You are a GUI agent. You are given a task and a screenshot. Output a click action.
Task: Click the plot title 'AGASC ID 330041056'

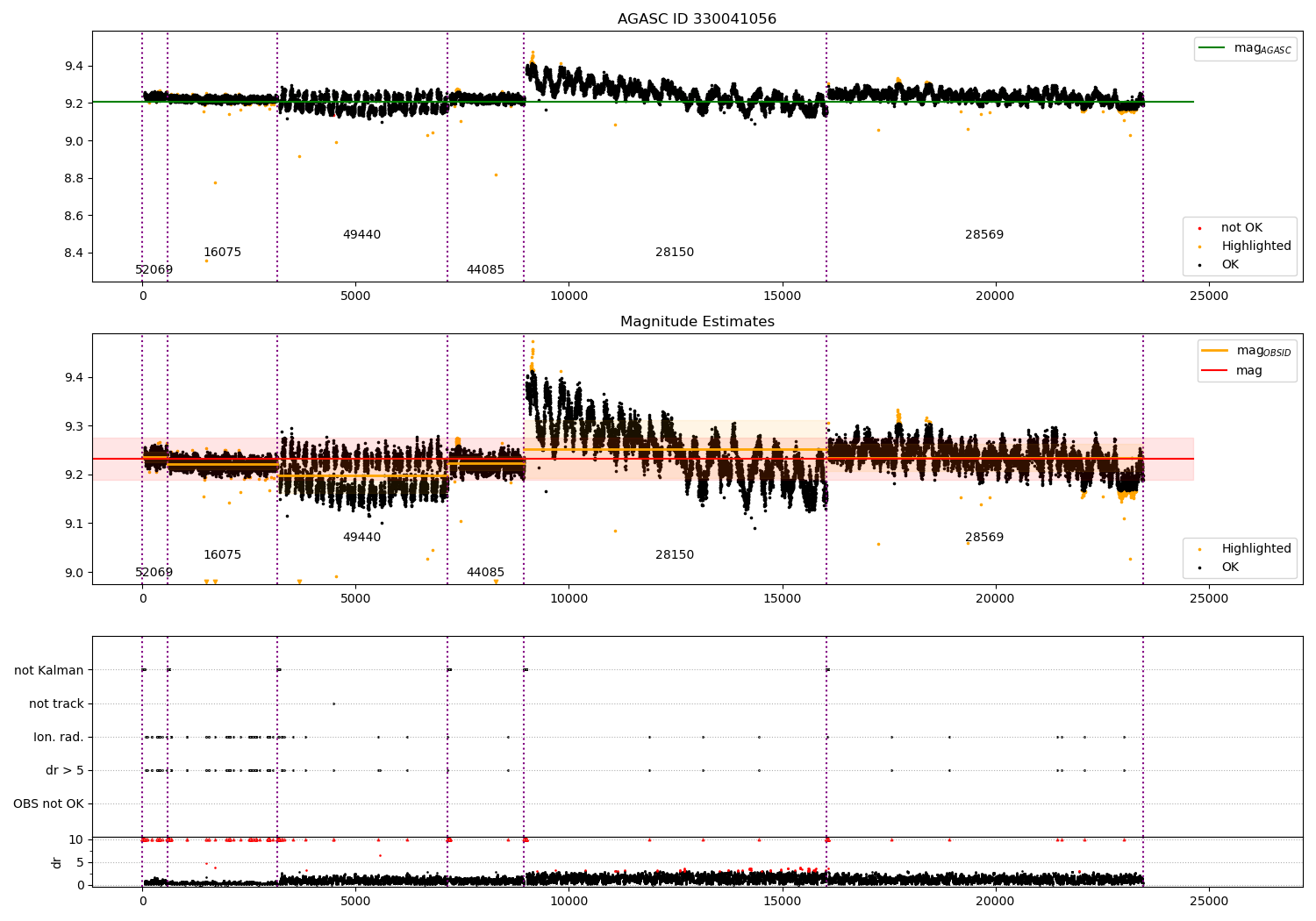click(697, 19)
